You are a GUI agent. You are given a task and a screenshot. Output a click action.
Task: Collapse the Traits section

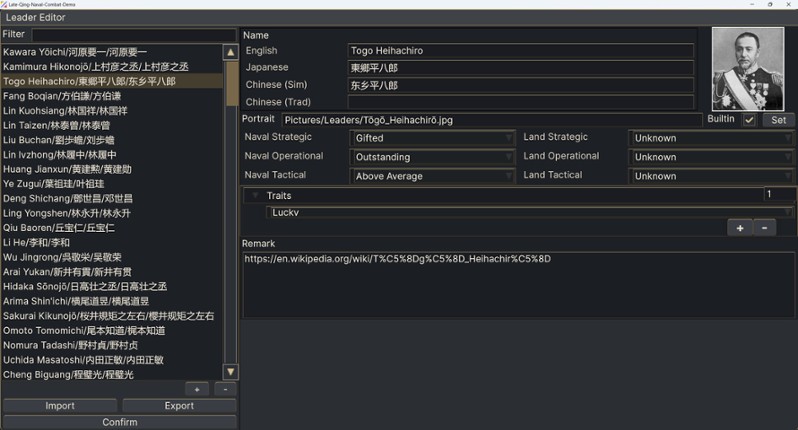256,196
